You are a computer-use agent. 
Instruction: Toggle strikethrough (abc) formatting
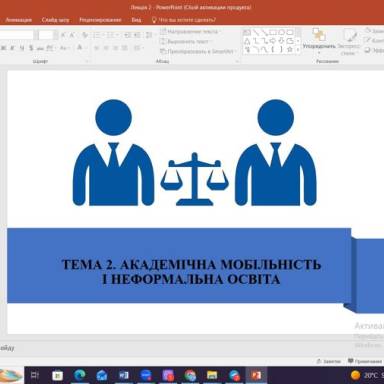[40, 48]
